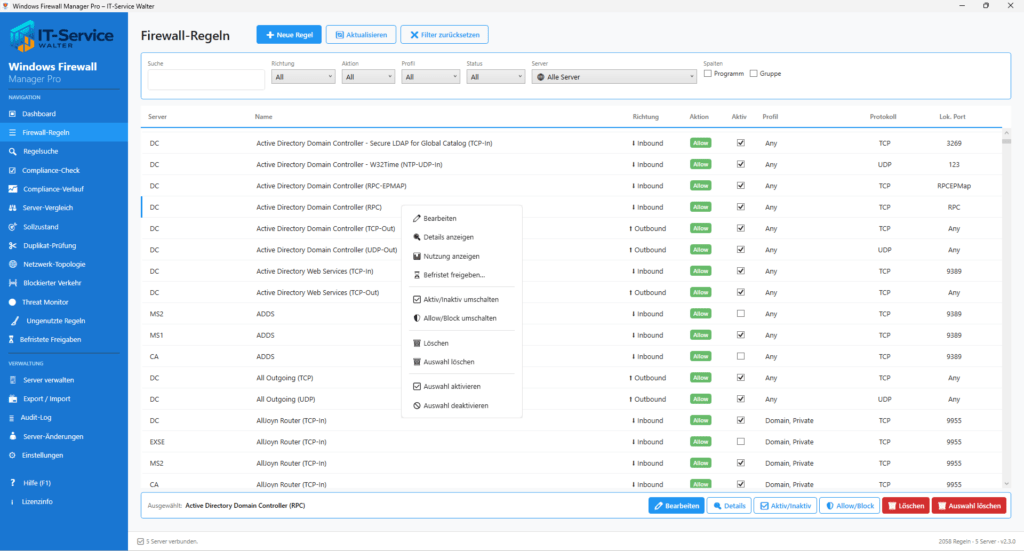
Task: Toggle Aktiv checkbox for EXSE AllJoyn Router rule
Action: (x=741, y=442)
